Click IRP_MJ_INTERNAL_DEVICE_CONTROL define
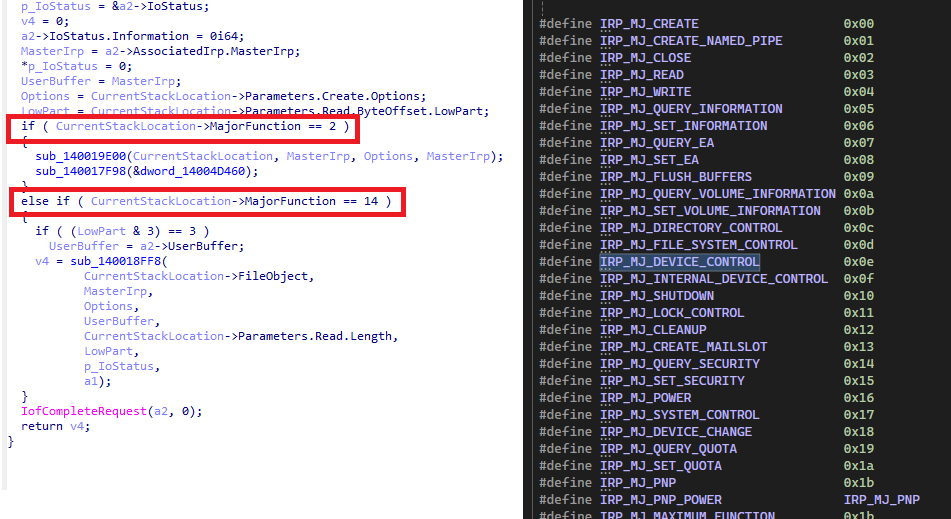 coord(714,279)
